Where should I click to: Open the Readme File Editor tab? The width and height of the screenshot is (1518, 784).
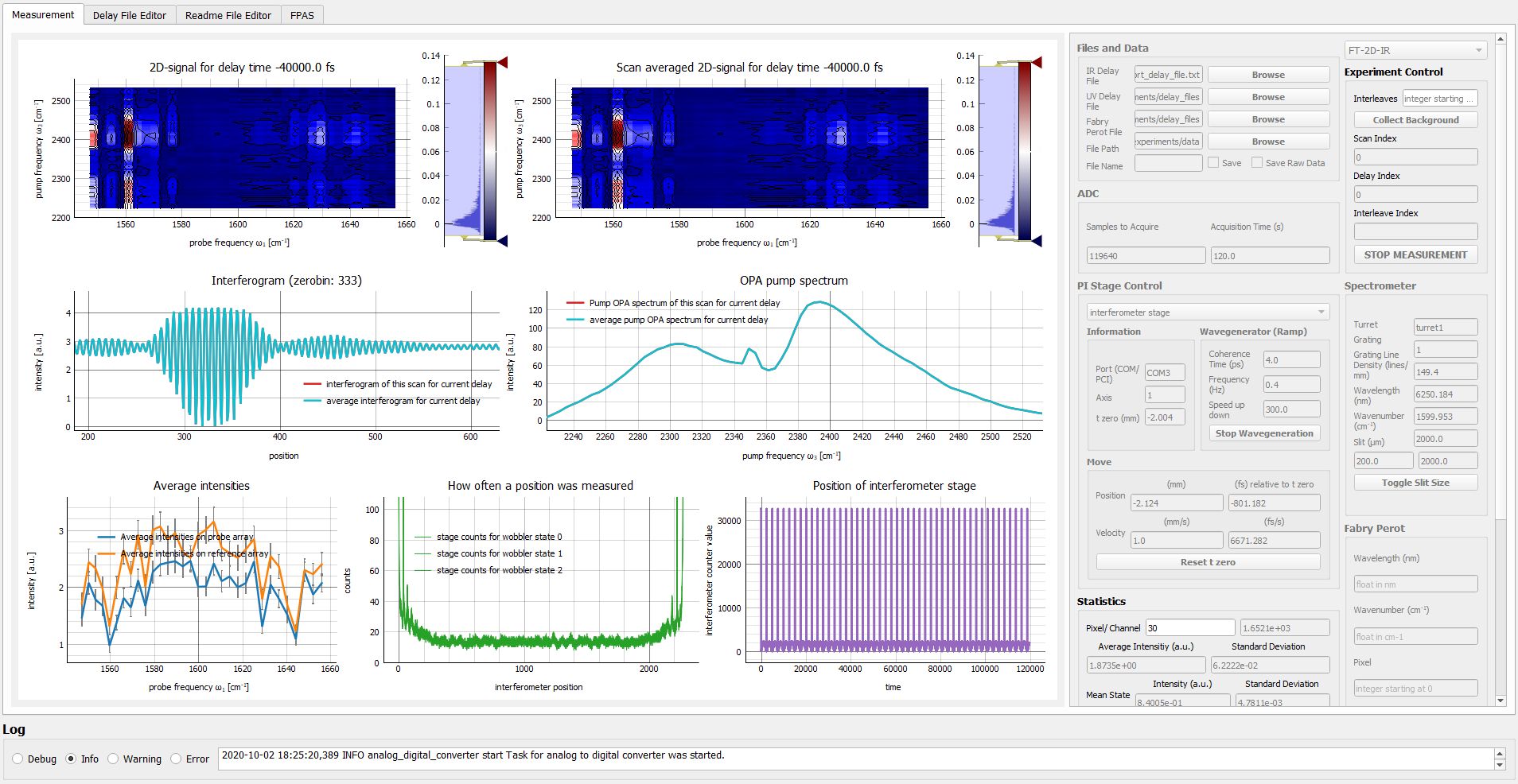(228, 15)
